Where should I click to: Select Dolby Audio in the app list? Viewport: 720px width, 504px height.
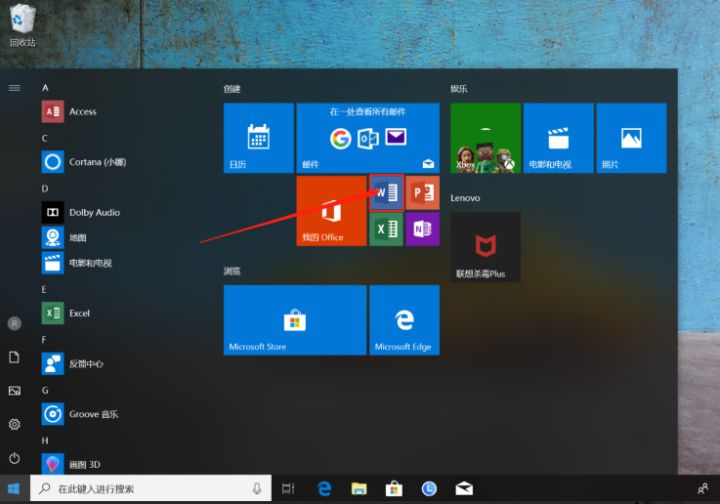[x=94, y=212]
